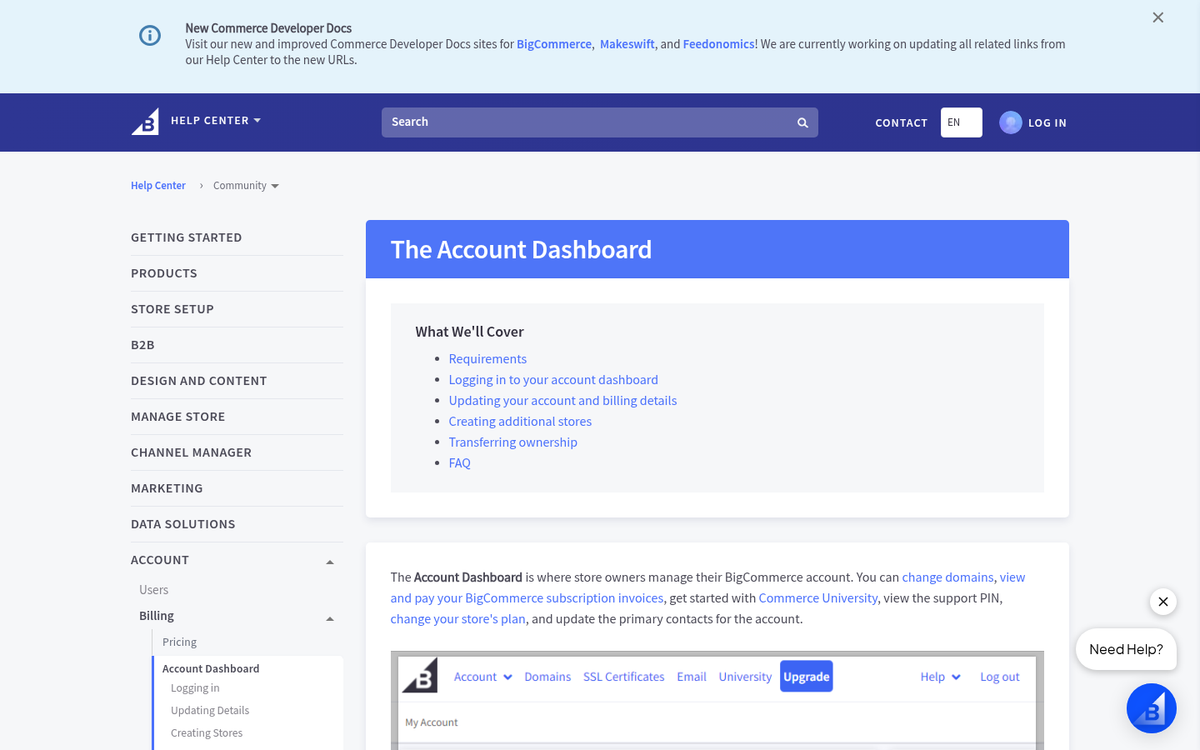The height and width of the screenshot is (750, 1200).
Task: Select Channel Manager in the sidebar
Action: pyautogui.click(x=191, y=452)
